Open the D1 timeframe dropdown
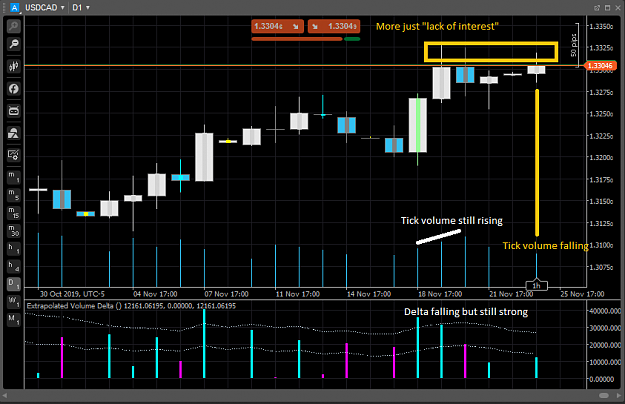The image size is (625, 404). (81, 8)
